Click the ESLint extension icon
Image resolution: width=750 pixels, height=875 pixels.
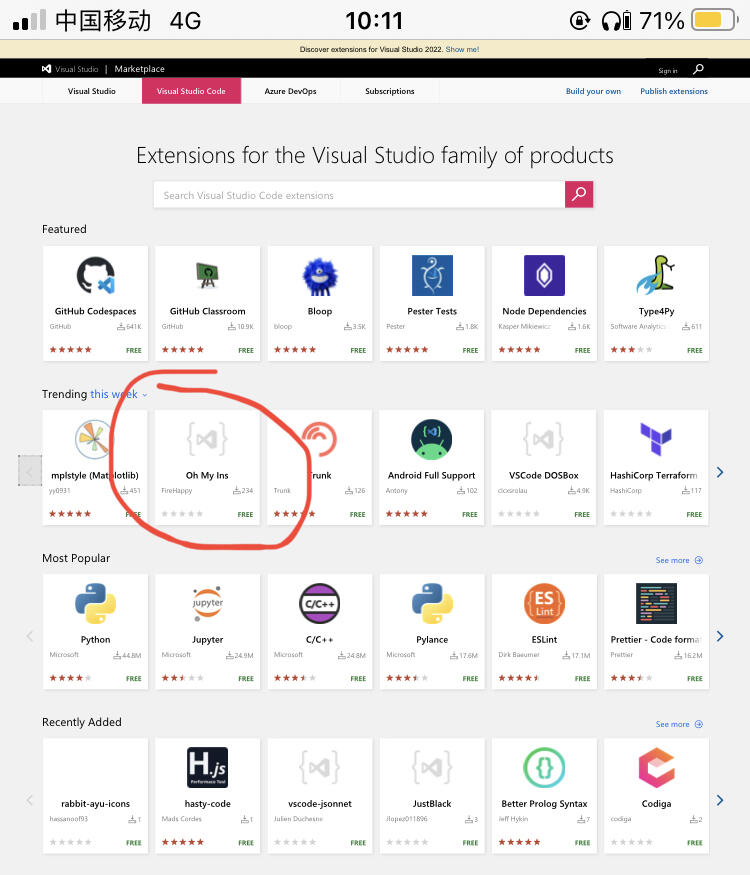pyautogui.click(x=544, y=603)
